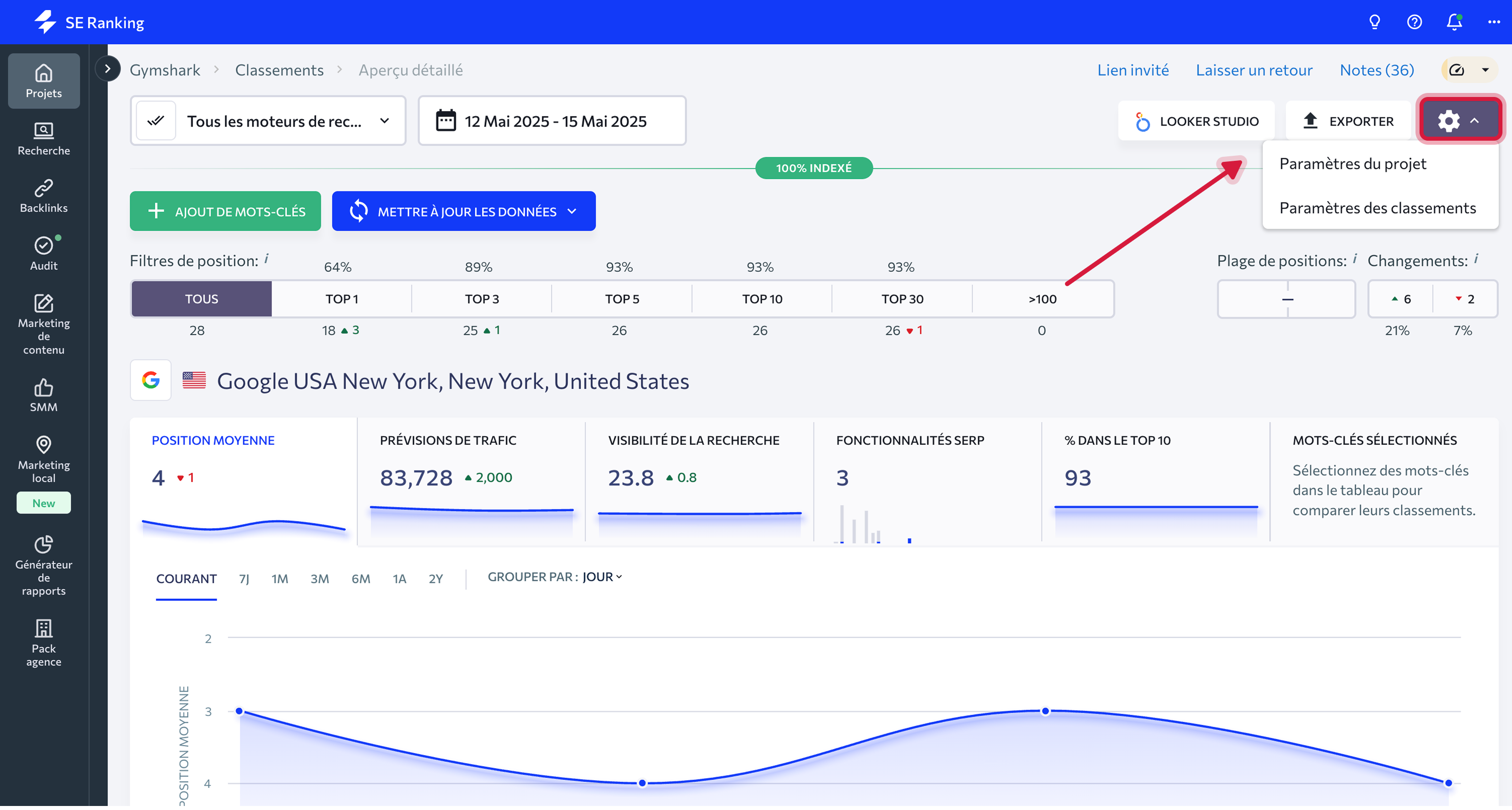Click the Exporter button
Image resolution: width=1512 pixels, height=810 pixels.
tap(1348, 121)
